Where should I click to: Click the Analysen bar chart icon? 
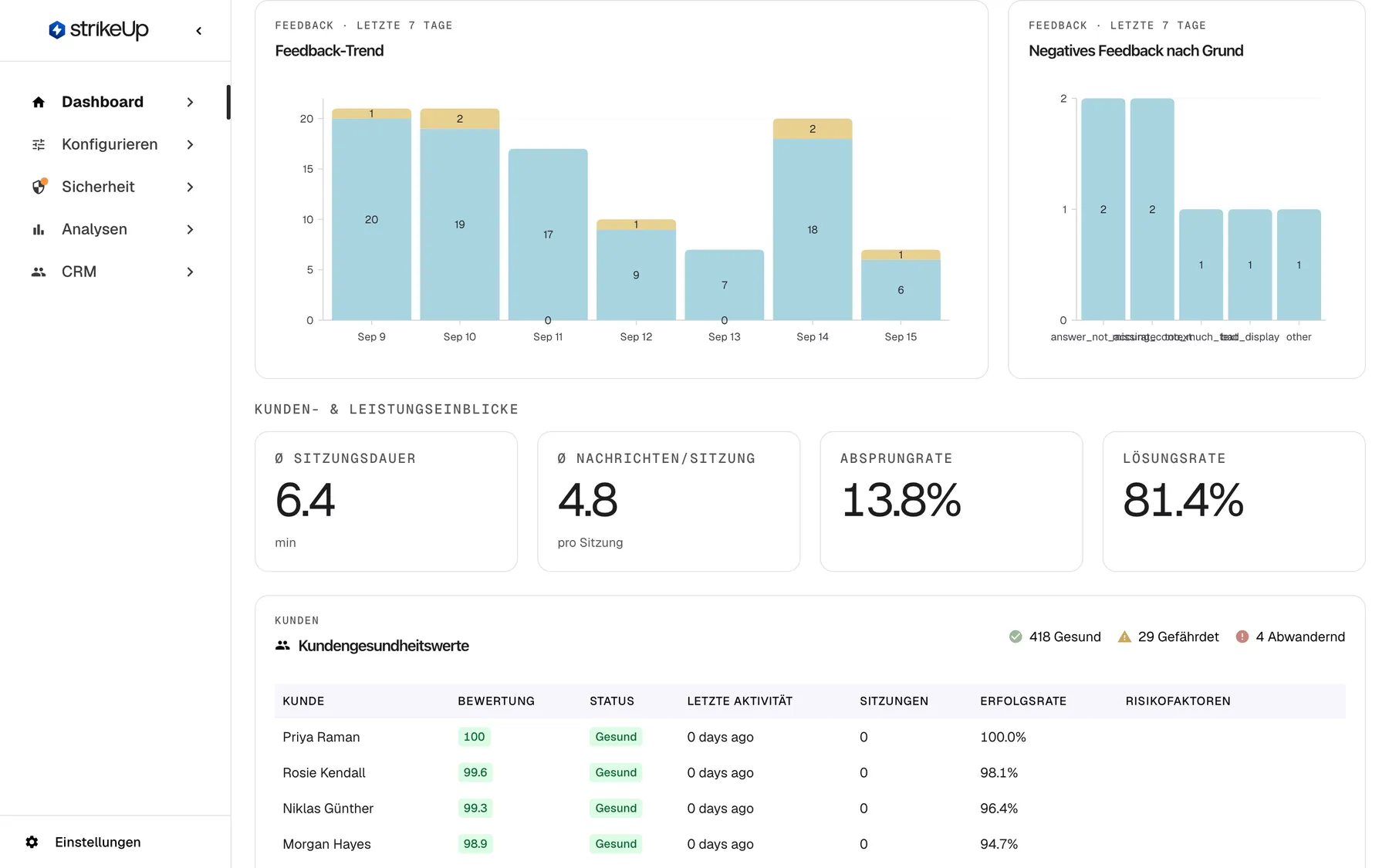pyautogui.click(x=39, y=229)
